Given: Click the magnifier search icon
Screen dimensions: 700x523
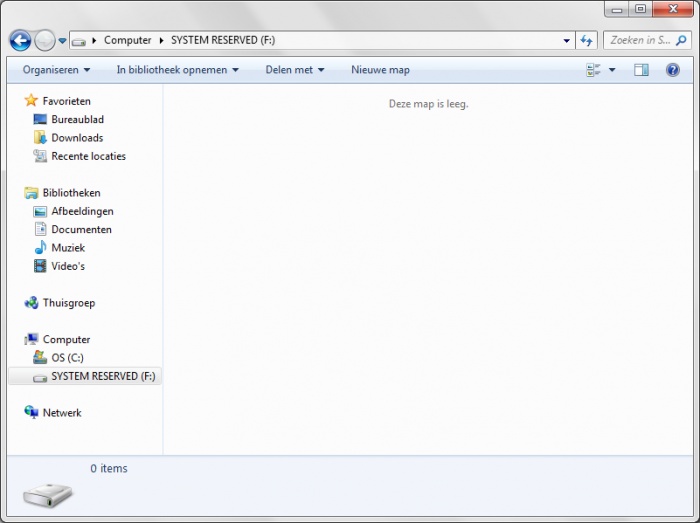Looking at the screenshot, I should (x=681, y=41).
